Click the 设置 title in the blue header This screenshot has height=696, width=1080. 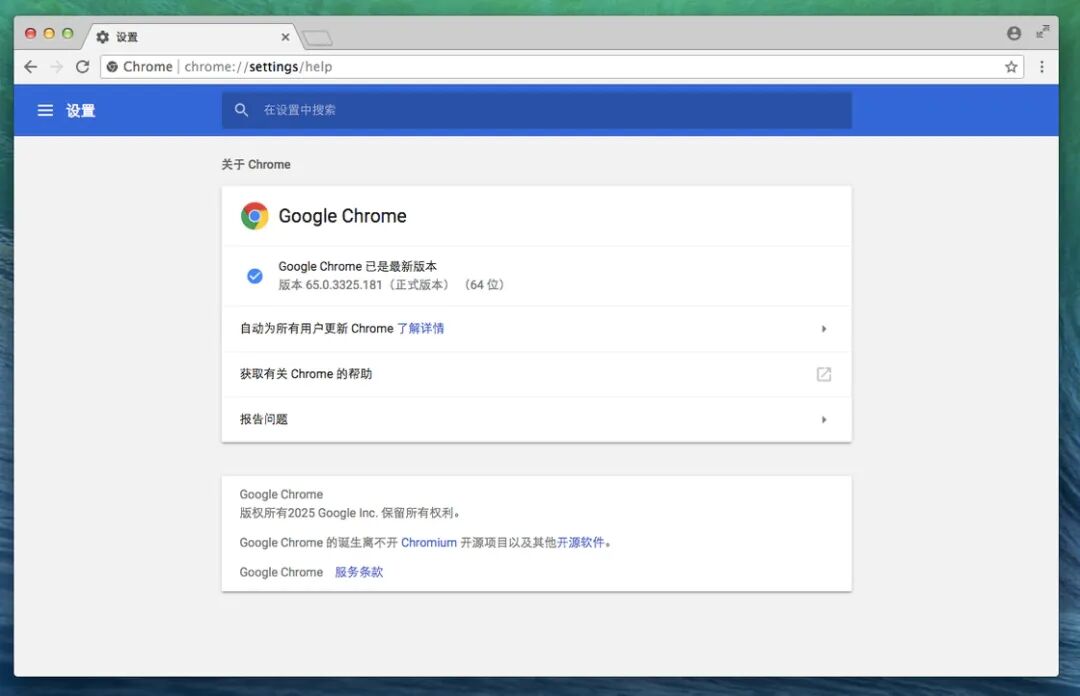point(81,110)
